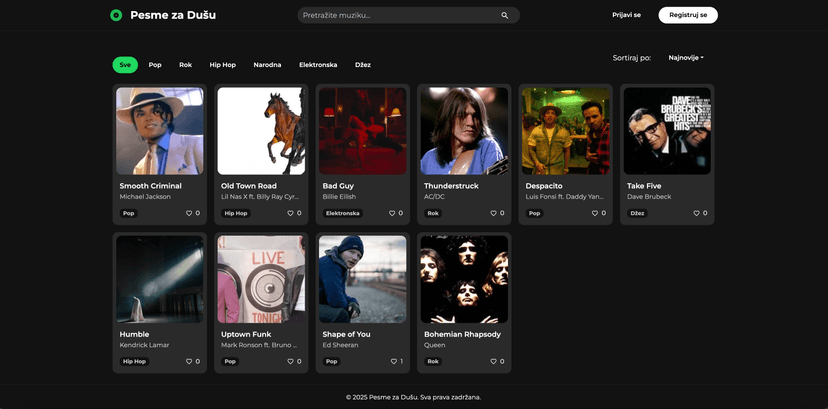This screenshot has height=409, width=828.
Task: Open Smooth Criminal album cover
Action: [x=159, y=131]
